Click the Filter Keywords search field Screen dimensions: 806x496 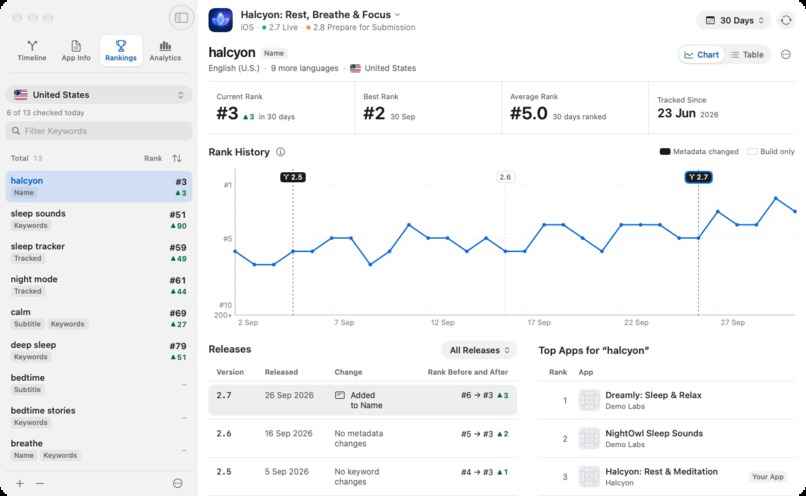[99, 131]
